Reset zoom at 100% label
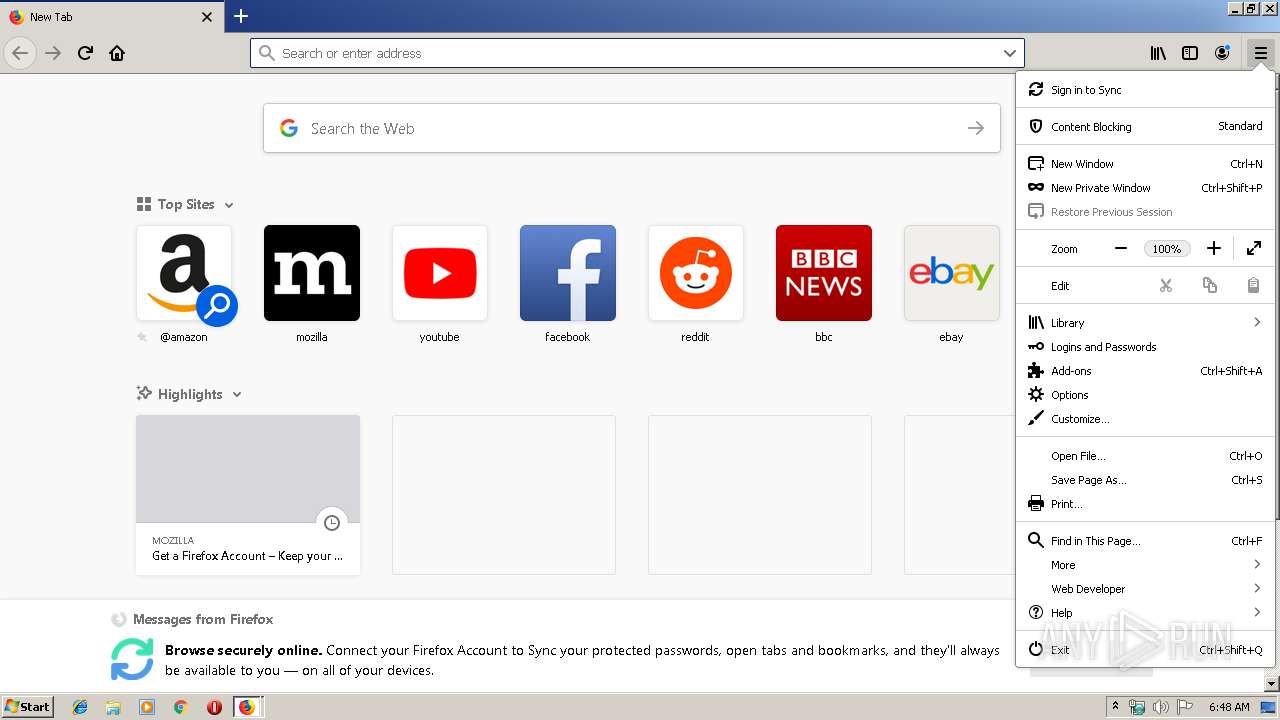 [x=1167, y=249]
